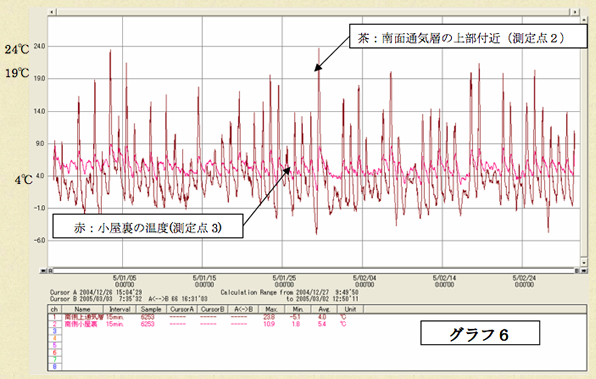Click the Name column header
This screenshot has width=596, height=379.
82,309
